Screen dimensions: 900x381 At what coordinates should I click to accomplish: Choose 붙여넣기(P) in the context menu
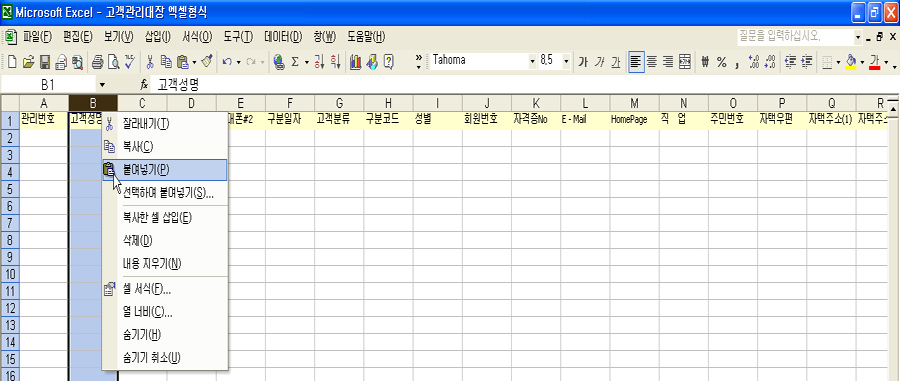click(165, 169)
